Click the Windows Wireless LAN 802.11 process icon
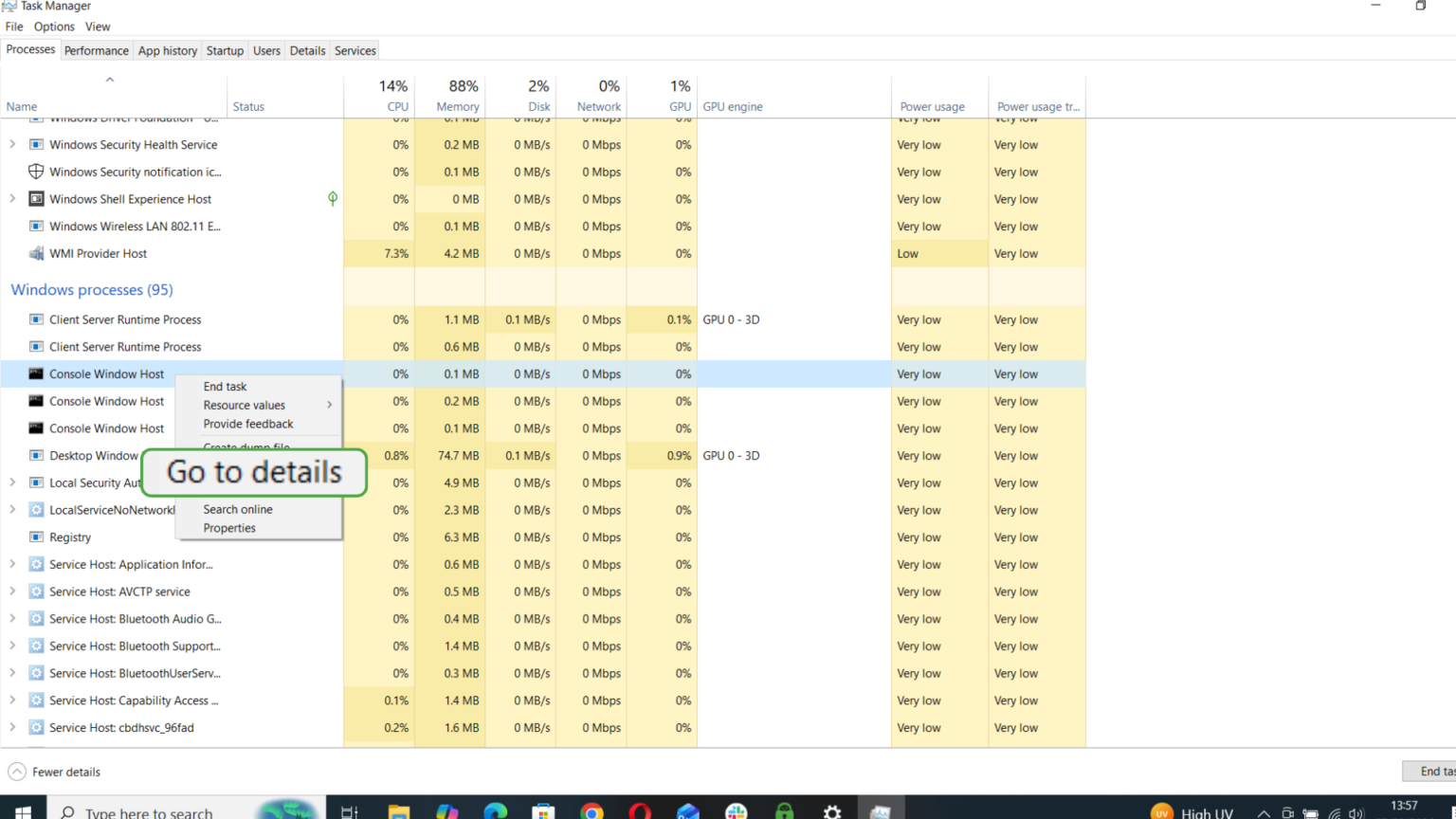Screen dimensions: 1456x819 [36, 227]
